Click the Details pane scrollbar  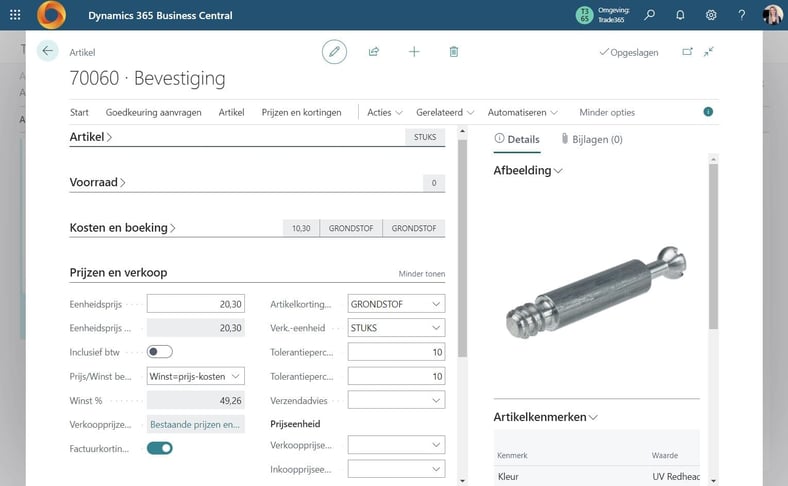713,246
